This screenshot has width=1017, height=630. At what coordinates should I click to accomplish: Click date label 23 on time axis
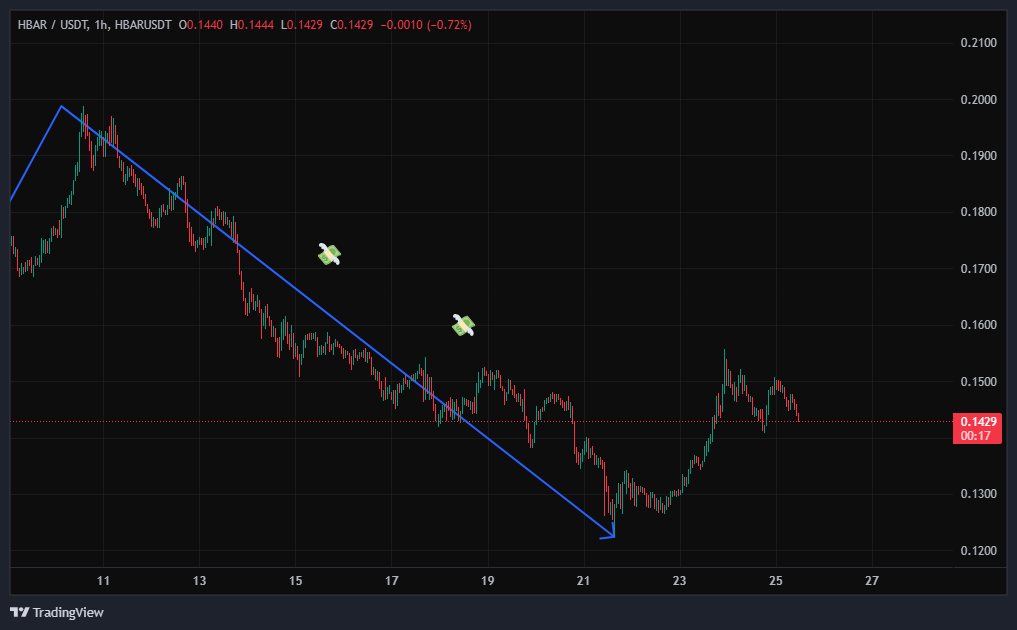[680, 581]
